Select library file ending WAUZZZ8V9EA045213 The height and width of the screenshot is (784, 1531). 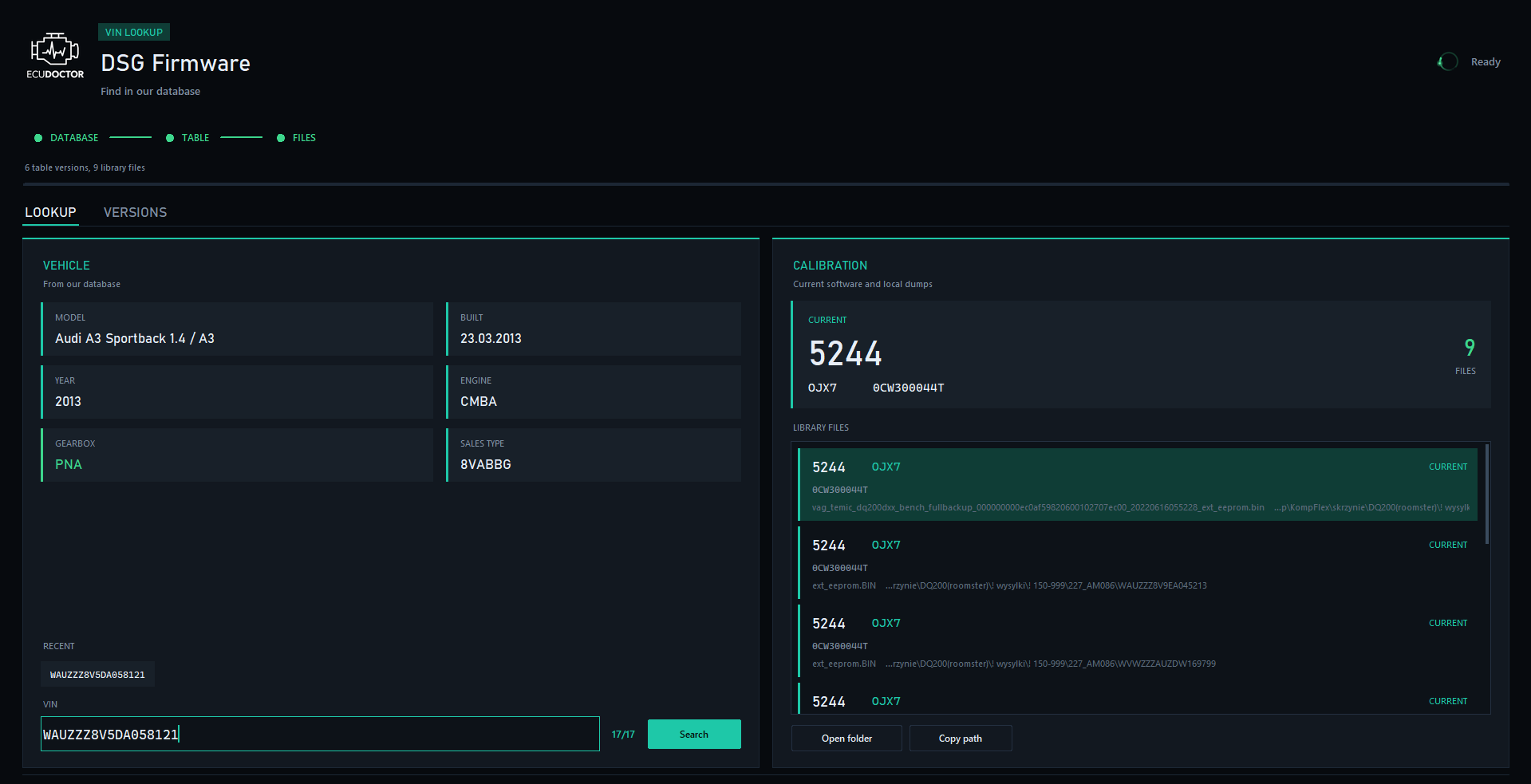click(x=1138, y=563)
